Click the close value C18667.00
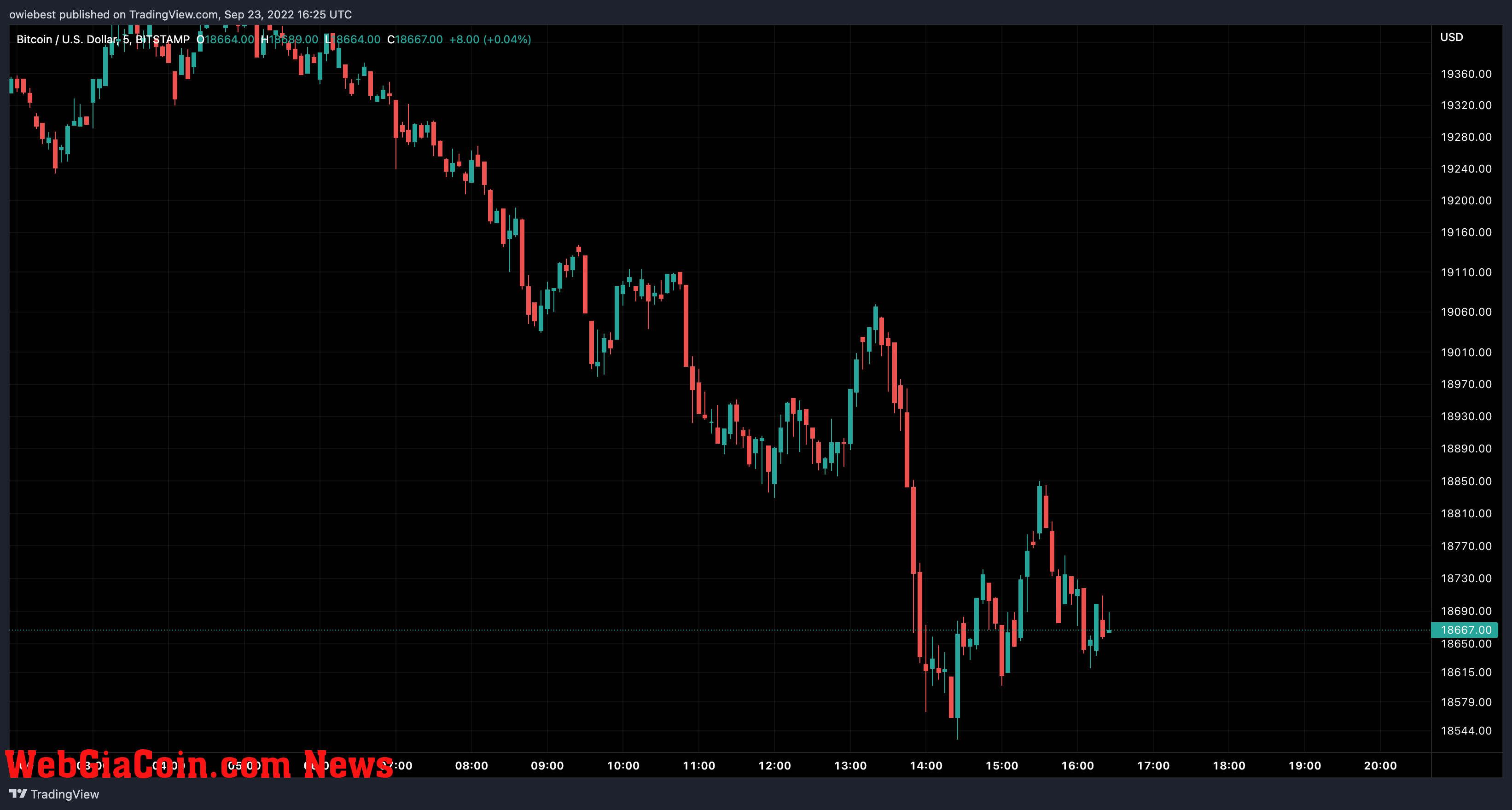Viewport: 1512px width, 810px height. (x=415, y=39)
